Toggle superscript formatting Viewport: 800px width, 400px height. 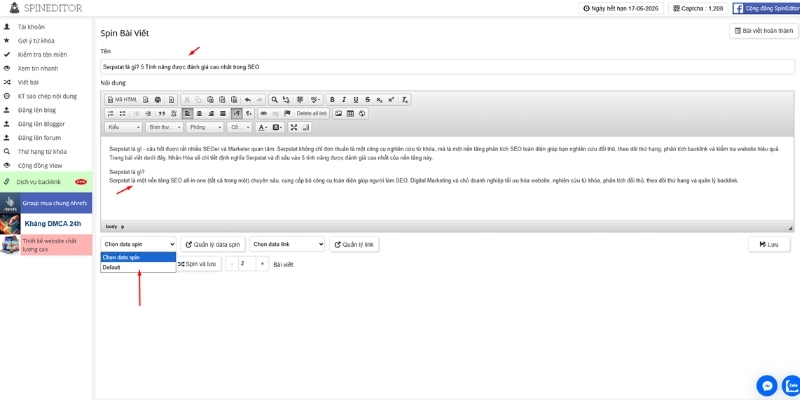pyautogui.click(x=391, y=99)
